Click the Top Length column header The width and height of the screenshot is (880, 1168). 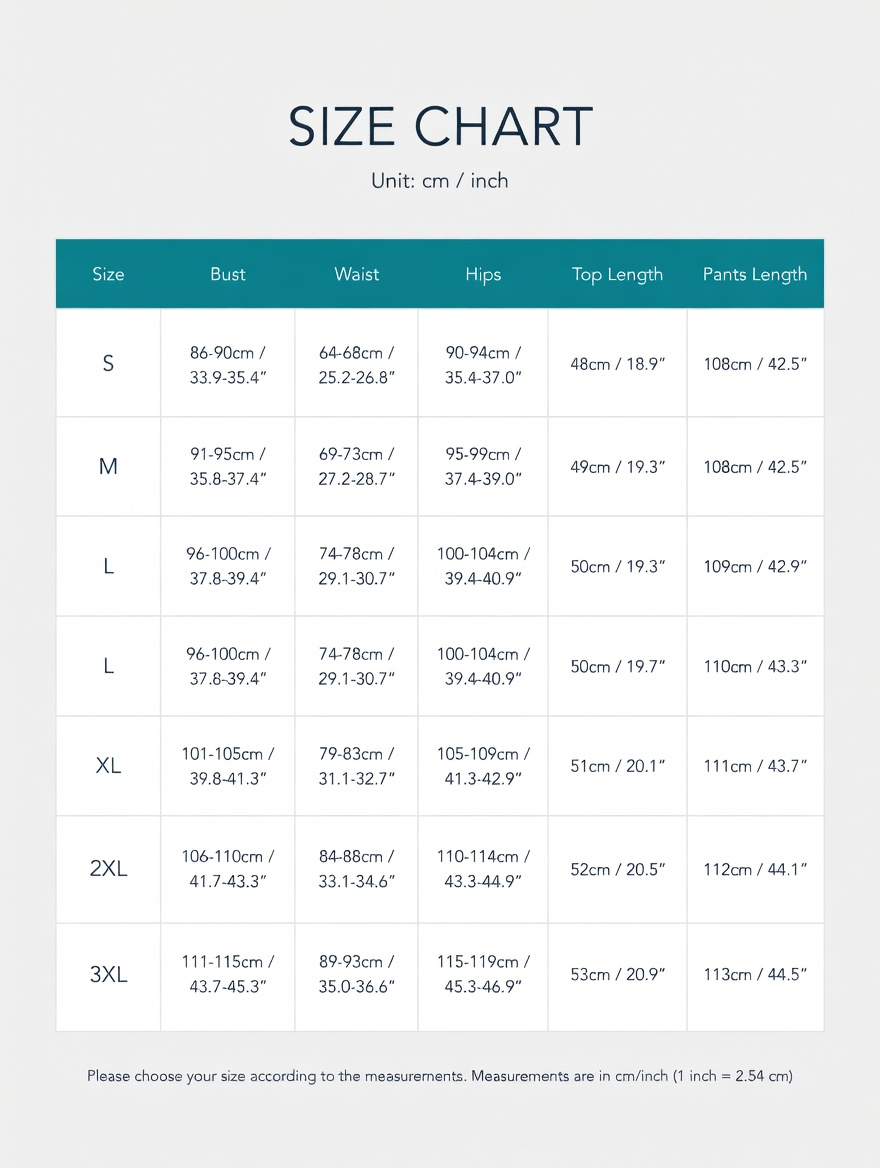click(x=617, y=274)
